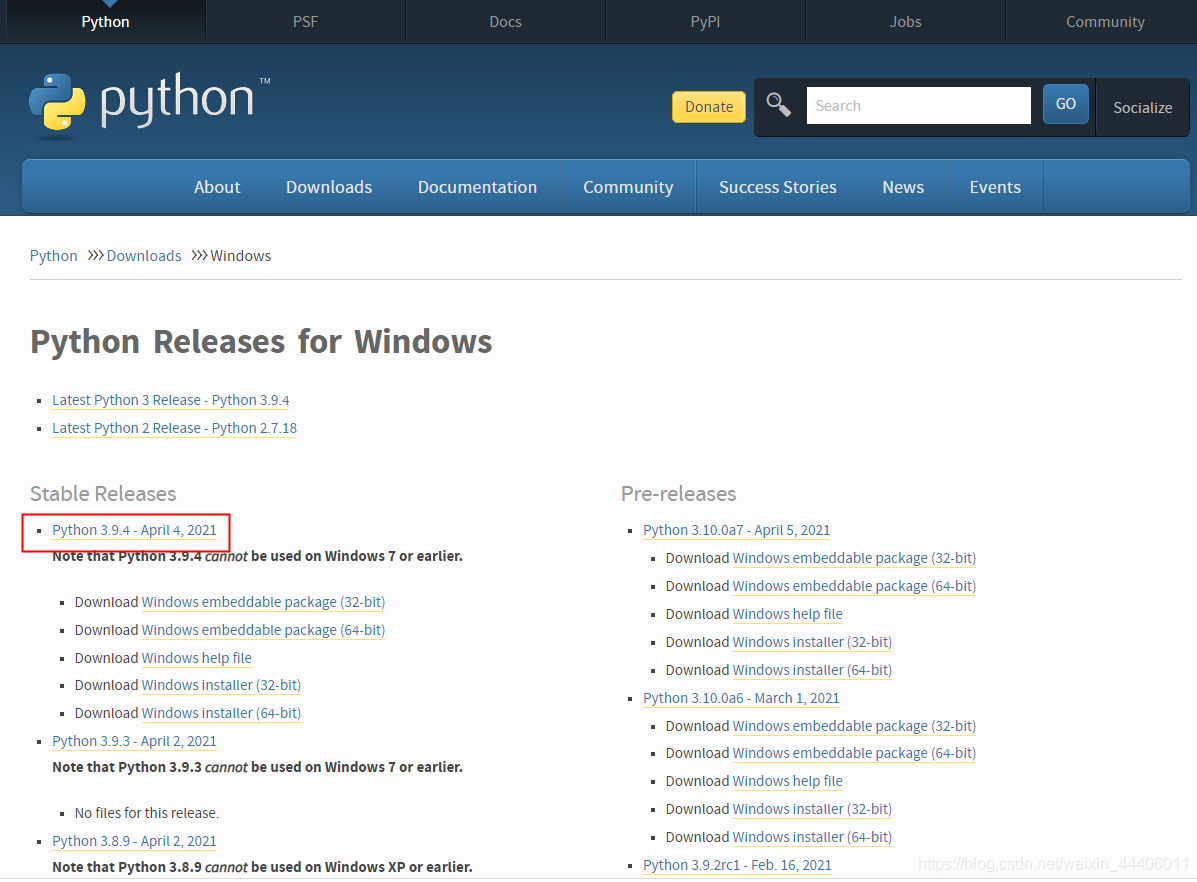Image resolution: width=1197 pixels, height=882 pixels.
Task: Open the News navigation menu
Action: (x=903, y=187)
